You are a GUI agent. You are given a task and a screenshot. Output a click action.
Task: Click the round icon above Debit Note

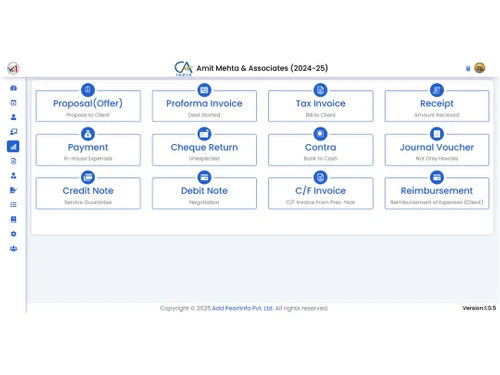(204, 177)
